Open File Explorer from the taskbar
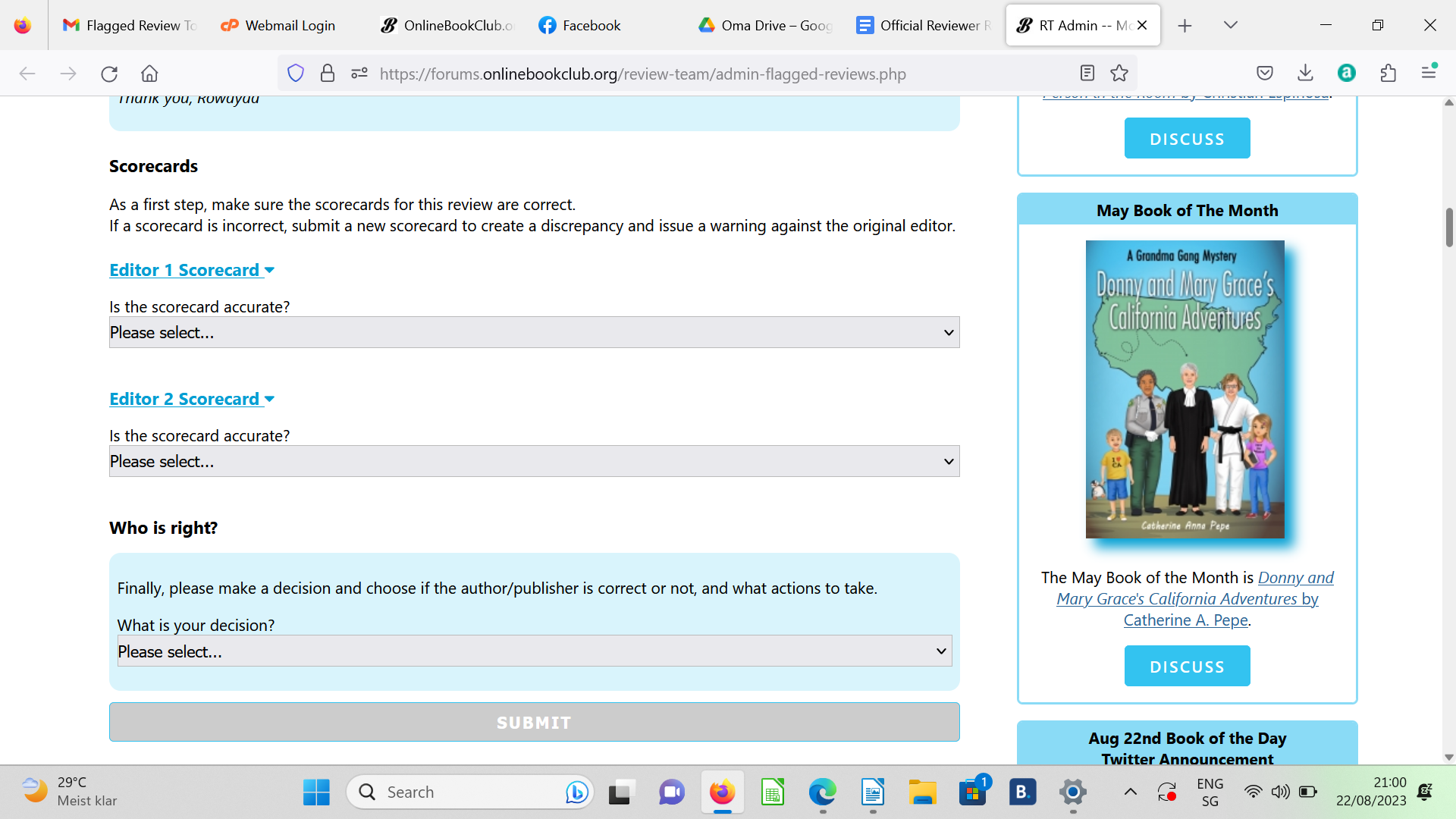Screen dimensions: 1456x819 tap(923, 792)
